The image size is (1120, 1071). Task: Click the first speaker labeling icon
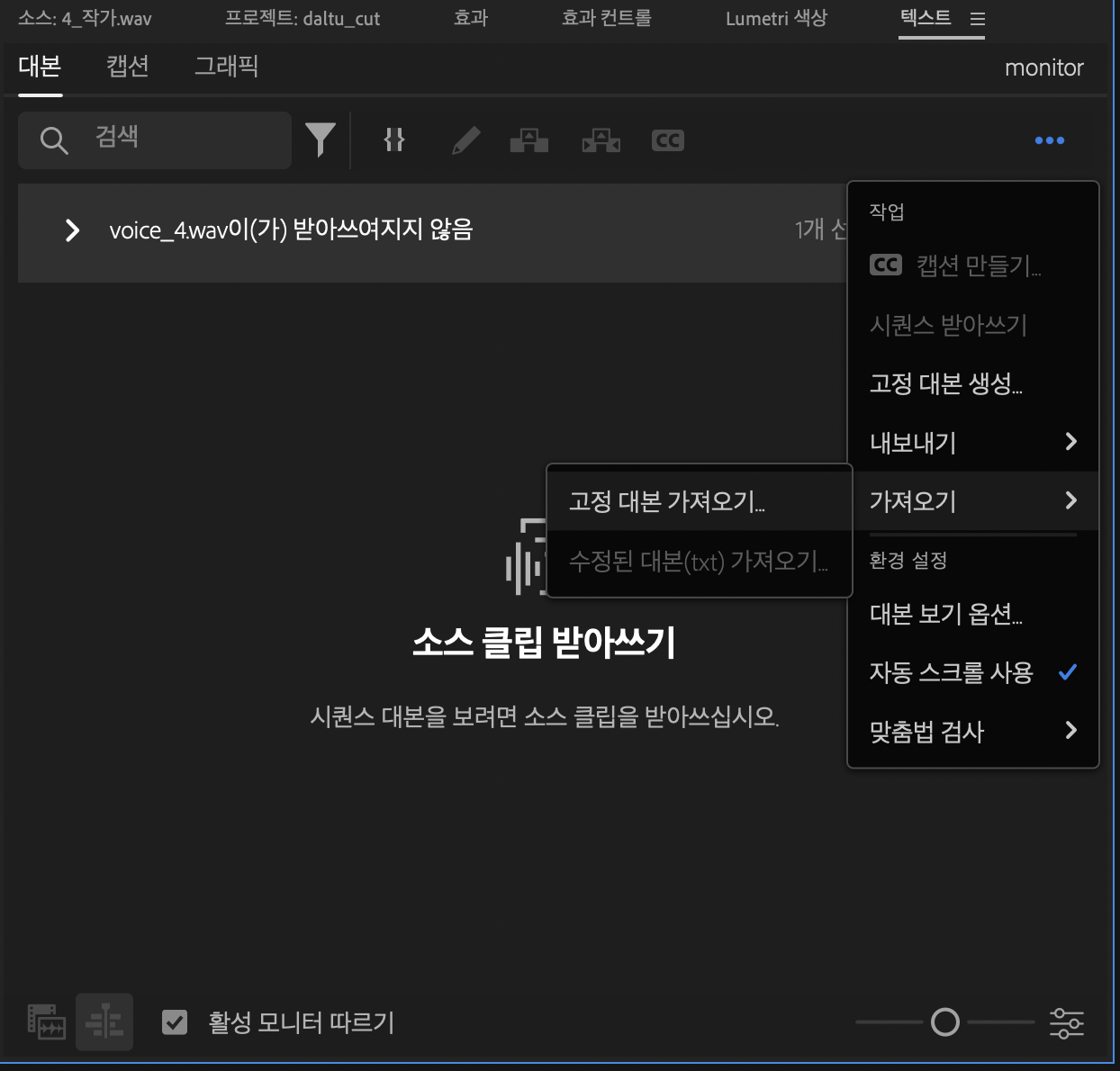click(x=528, y=139)
